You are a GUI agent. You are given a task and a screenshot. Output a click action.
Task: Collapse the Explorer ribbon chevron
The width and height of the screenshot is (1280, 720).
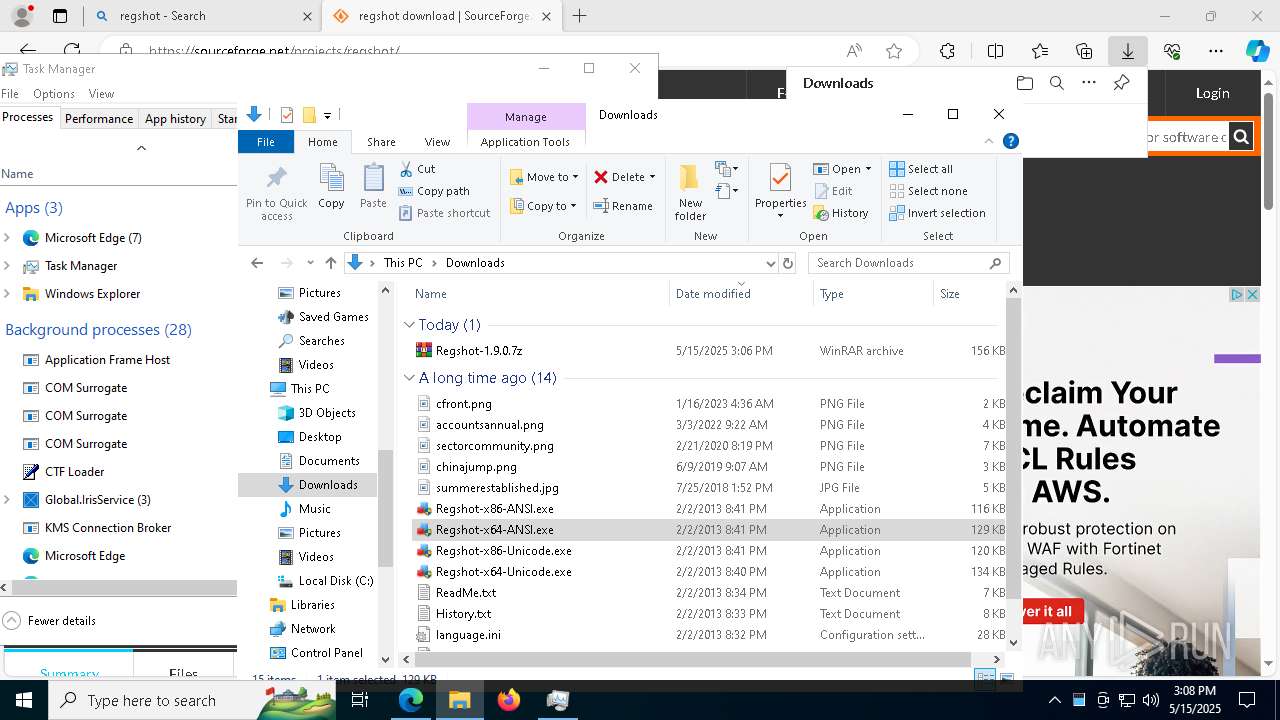(x=990, y=141)
